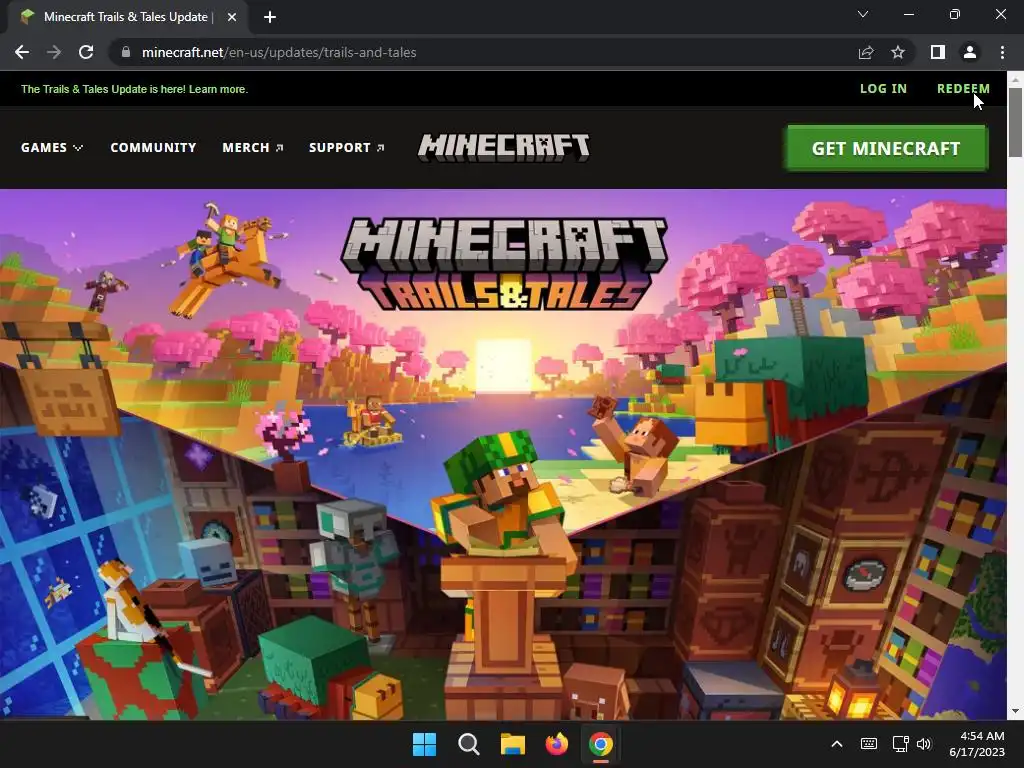Open the MERCH external link
Image resolution: width=1024 pixels, height=768 pixels.
253,148
